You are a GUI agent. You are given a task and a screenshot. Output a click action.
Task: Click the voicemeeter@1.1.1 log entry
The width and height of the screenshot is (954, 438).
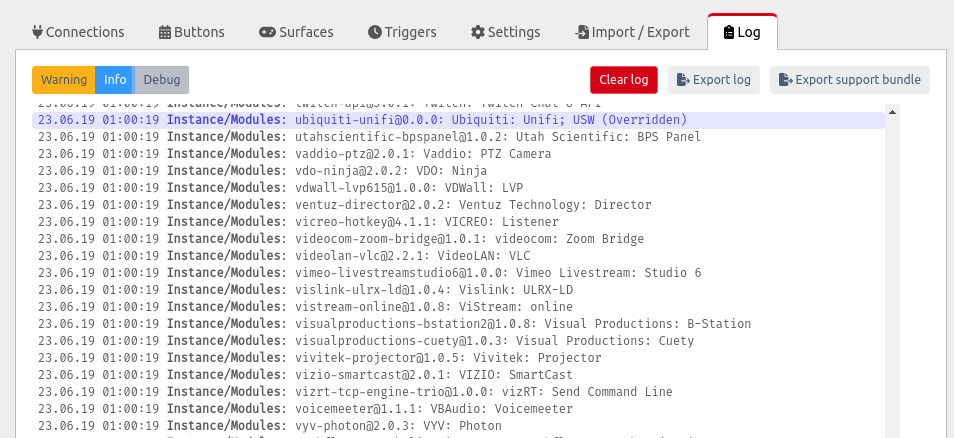[x=458, y=409]
